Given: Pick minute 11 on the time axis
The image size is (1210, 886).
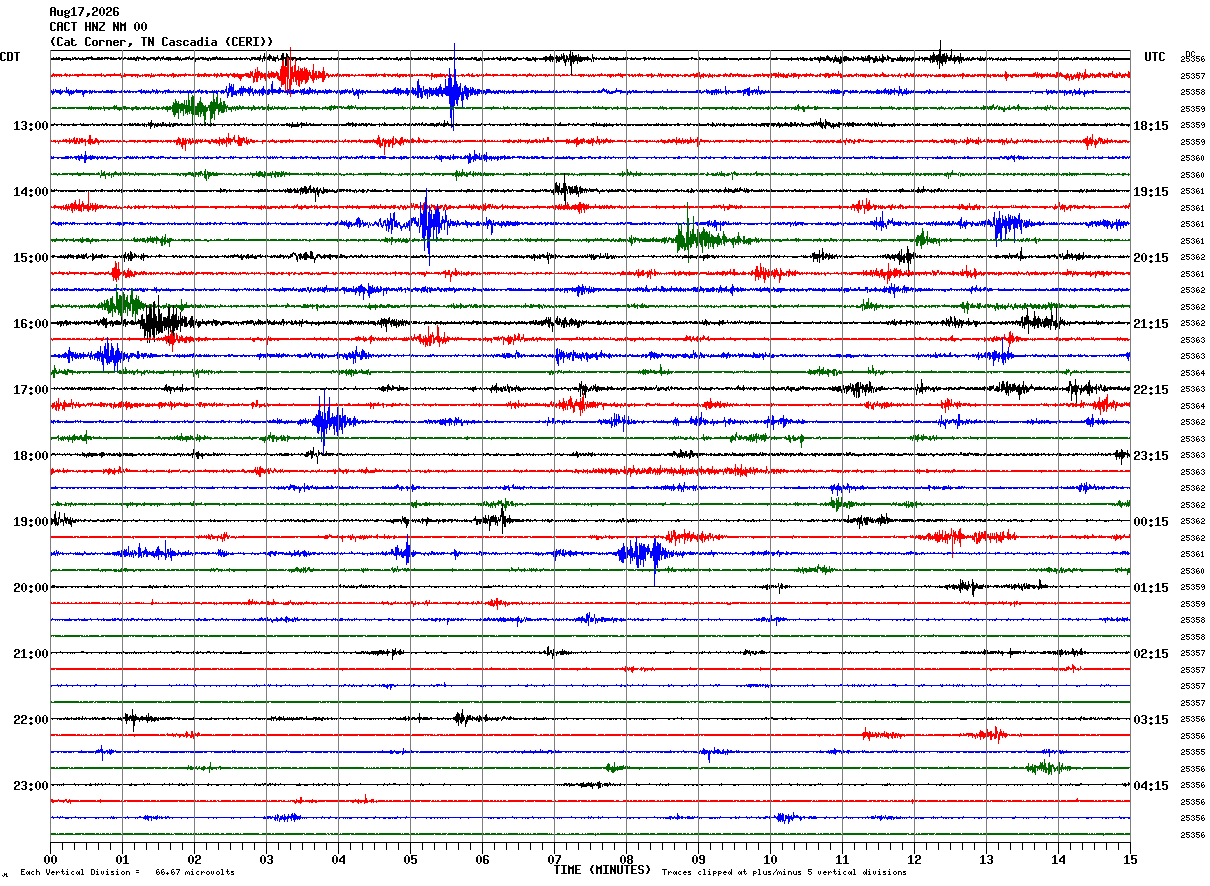Looking at the screenshot, I should (x=842, y=859).
